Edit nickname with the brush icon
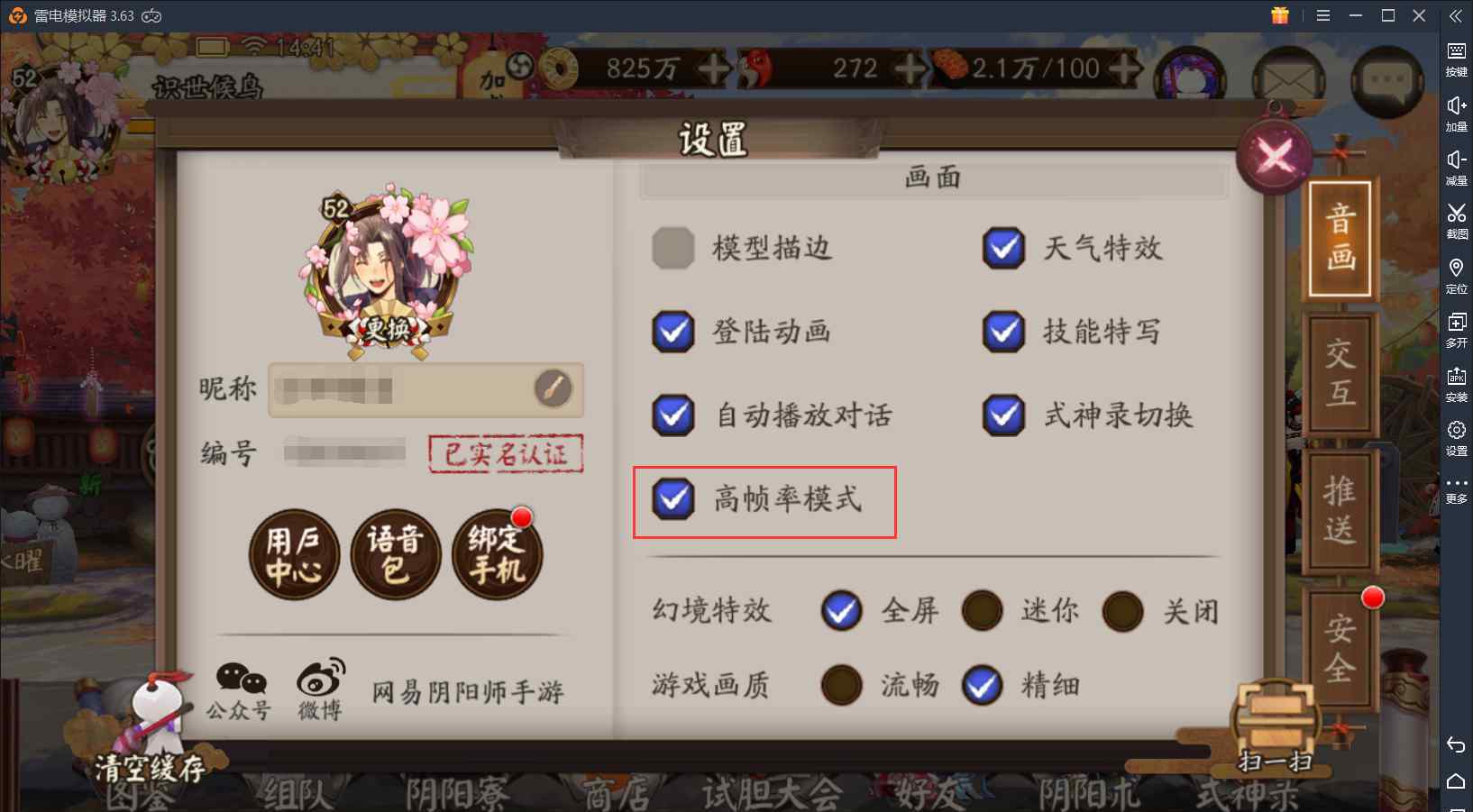1473x812 pixels. tap(553, 389)
